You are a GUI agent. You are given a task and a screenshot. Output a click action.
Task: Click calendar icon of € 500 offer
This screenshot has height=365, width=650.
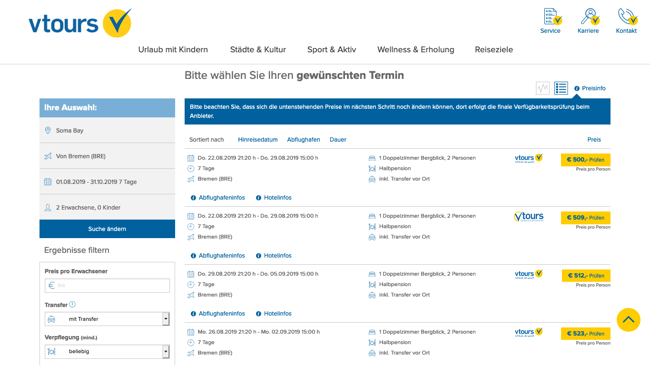(x=191, y=158)
